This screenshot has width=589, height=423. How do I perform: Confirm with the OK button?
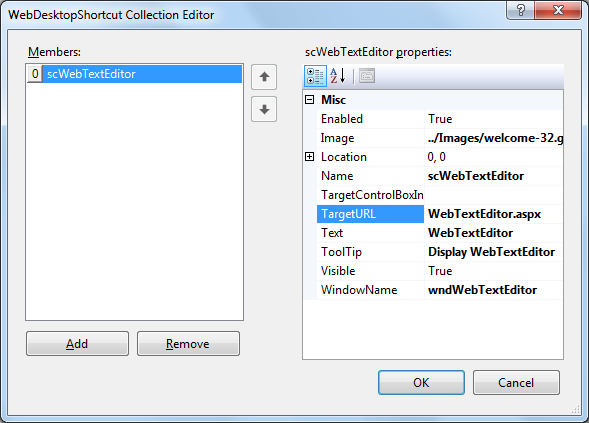pyautogui.click(x=421, y=382)
